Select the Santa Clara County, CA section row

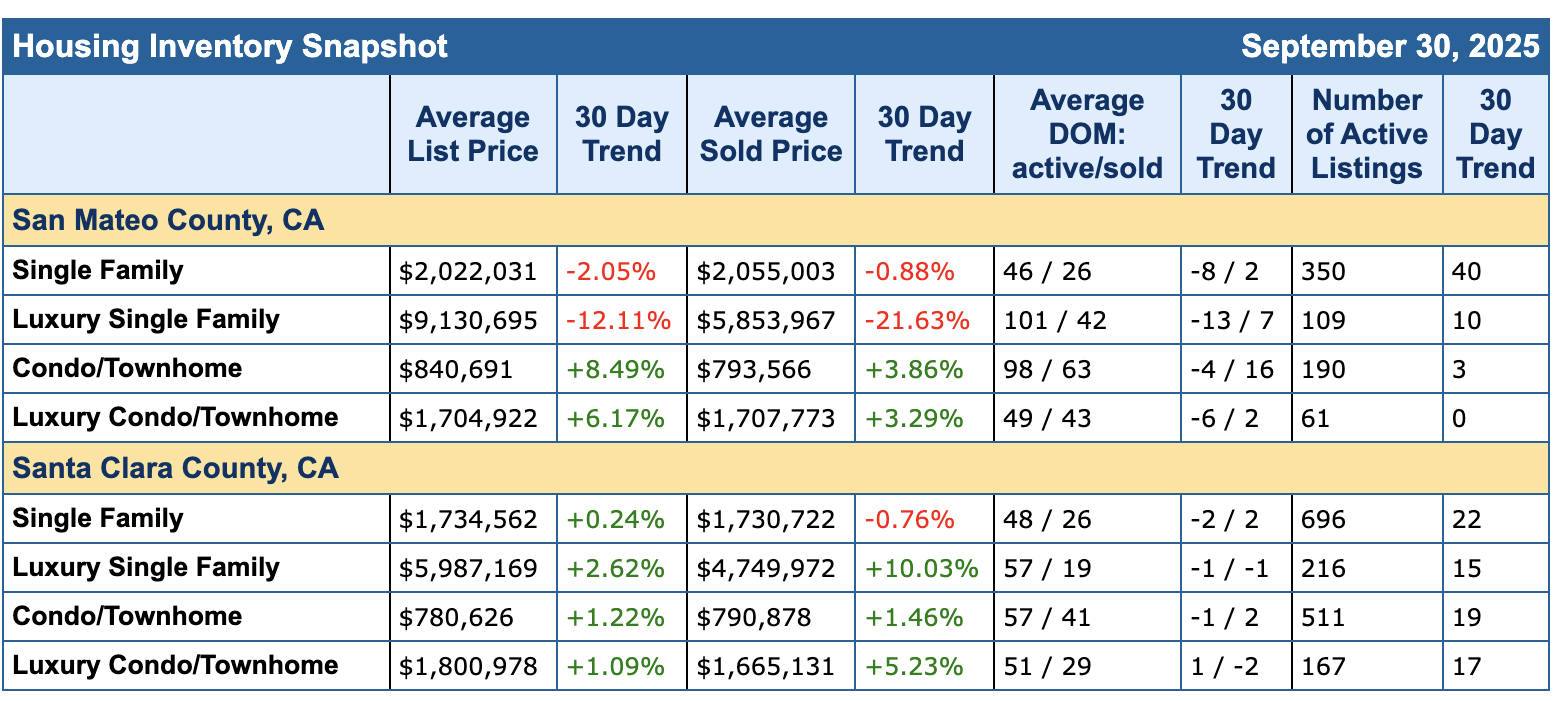(176, 468)
